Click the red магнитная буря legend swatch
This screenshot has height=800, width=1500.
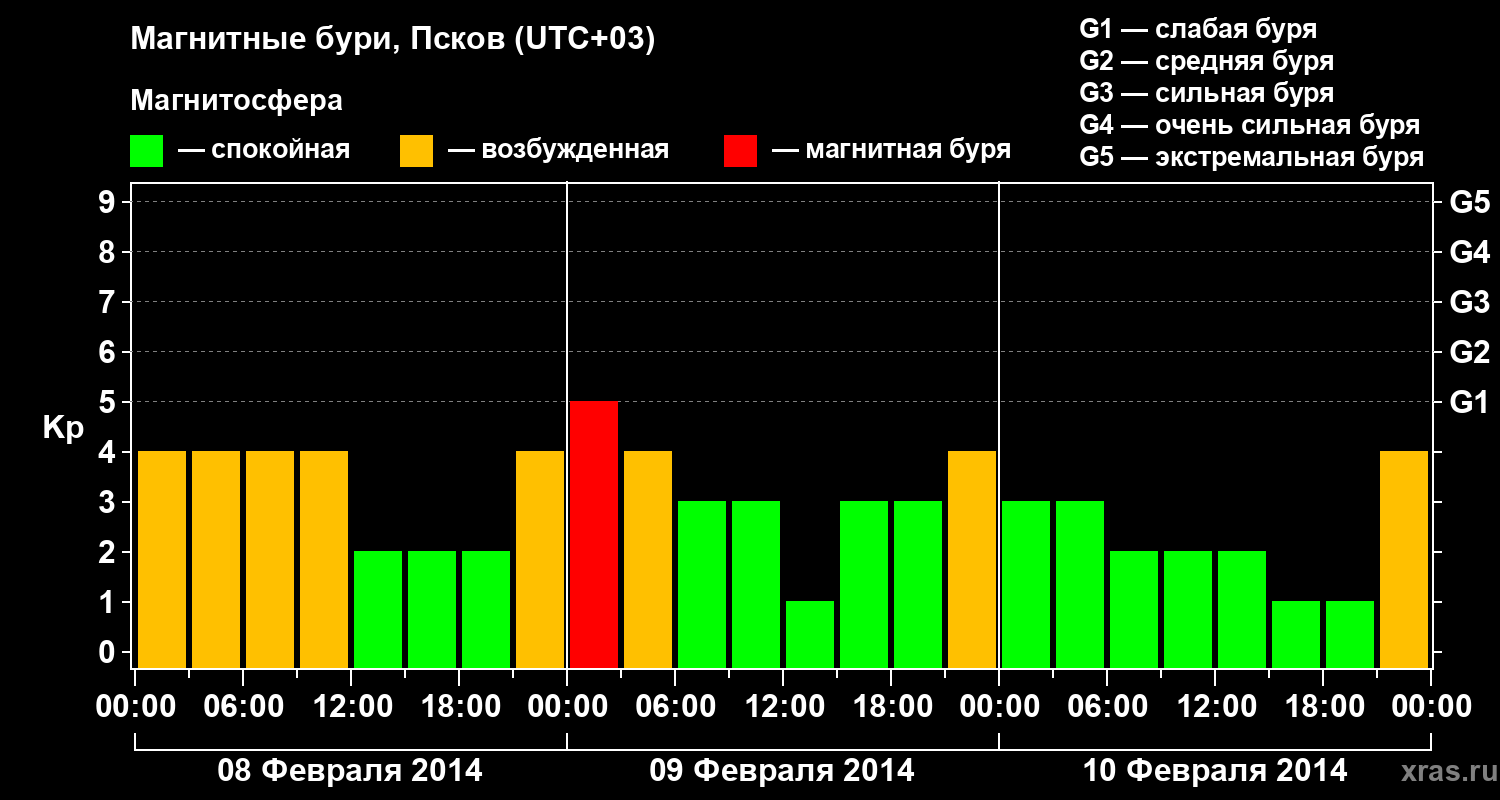[740, 151]
